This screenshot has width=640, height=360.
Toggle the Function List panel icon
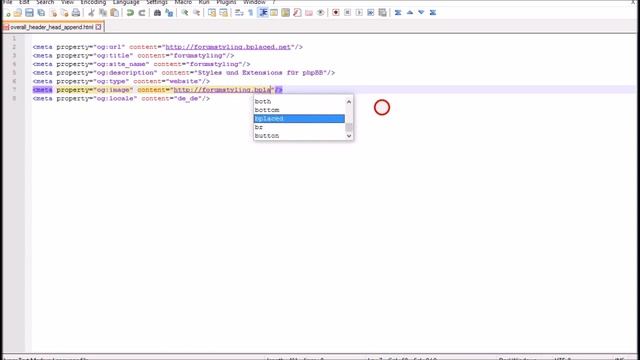pos(297,13)
